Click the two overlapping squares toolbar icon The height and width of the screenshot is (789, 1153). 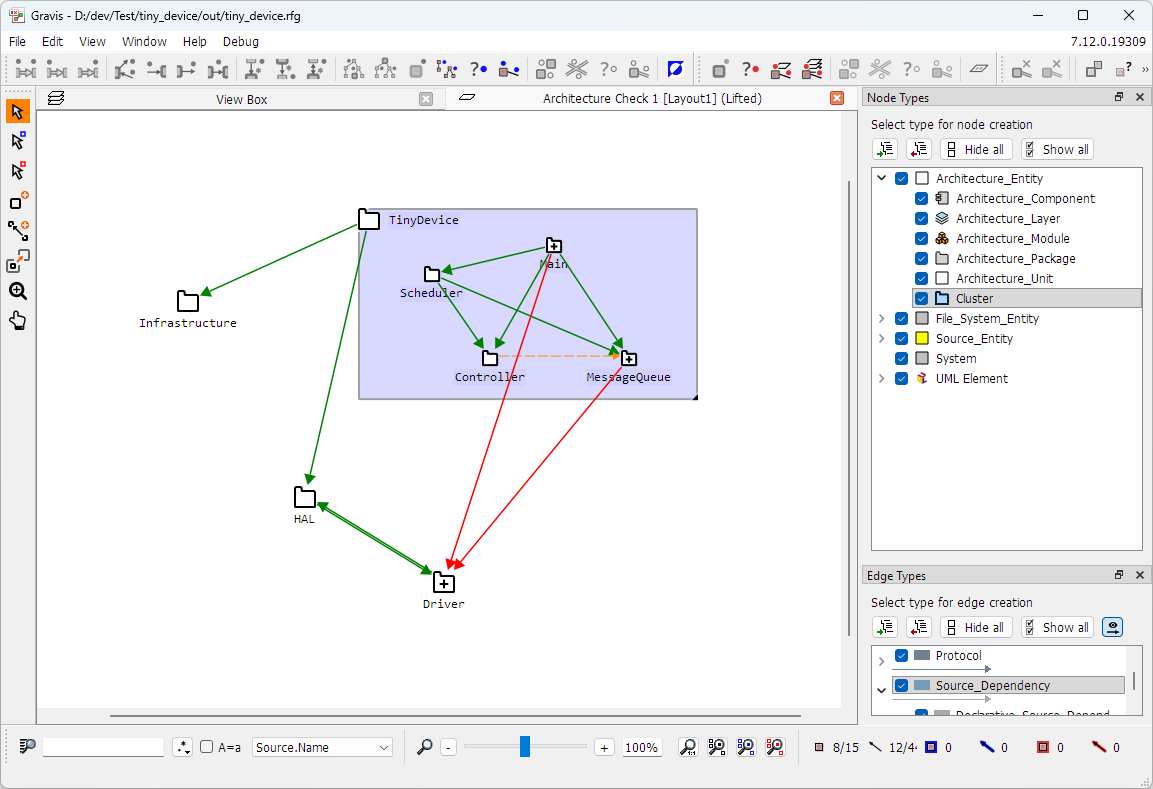coord(1093,70)
